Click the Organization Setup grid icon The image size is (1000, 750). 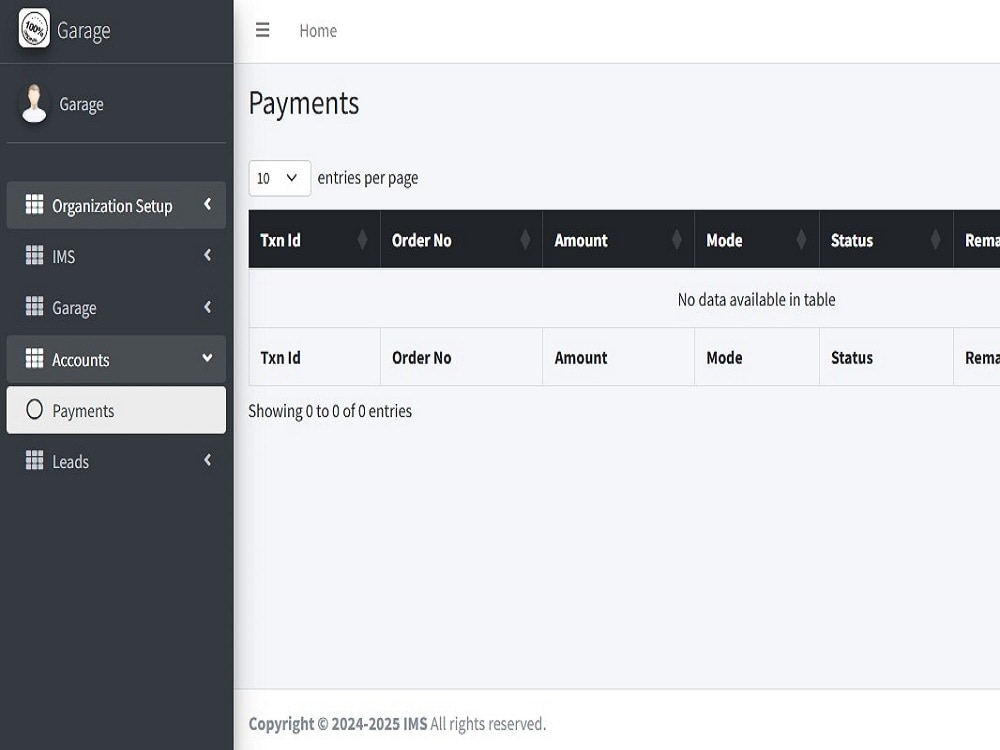coord(34,205)
